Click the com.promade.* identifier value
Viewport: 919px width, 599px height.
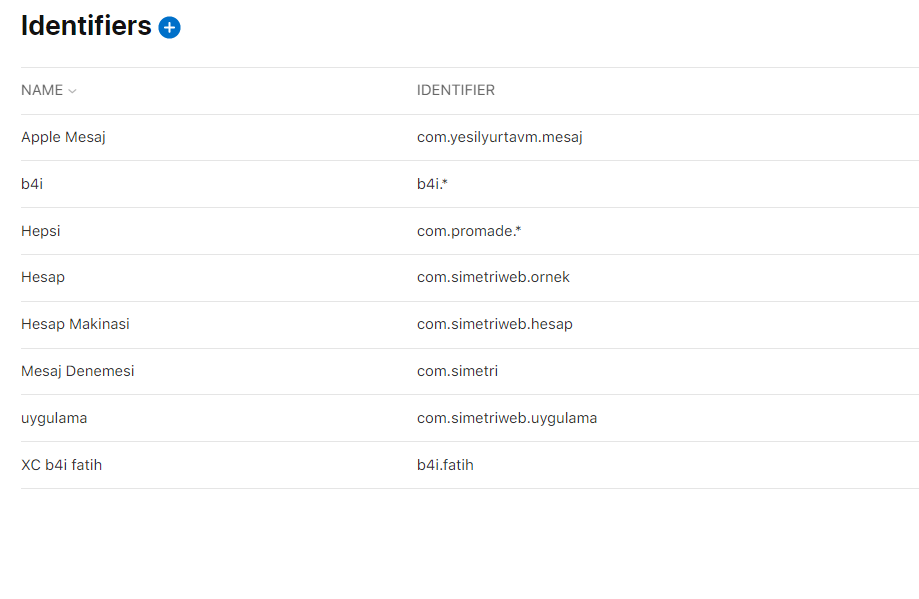click(x=469, y=231)
